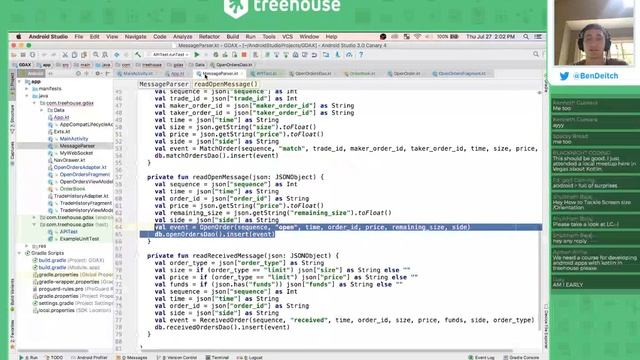Expand the Data package folder

tap(42, 110)
